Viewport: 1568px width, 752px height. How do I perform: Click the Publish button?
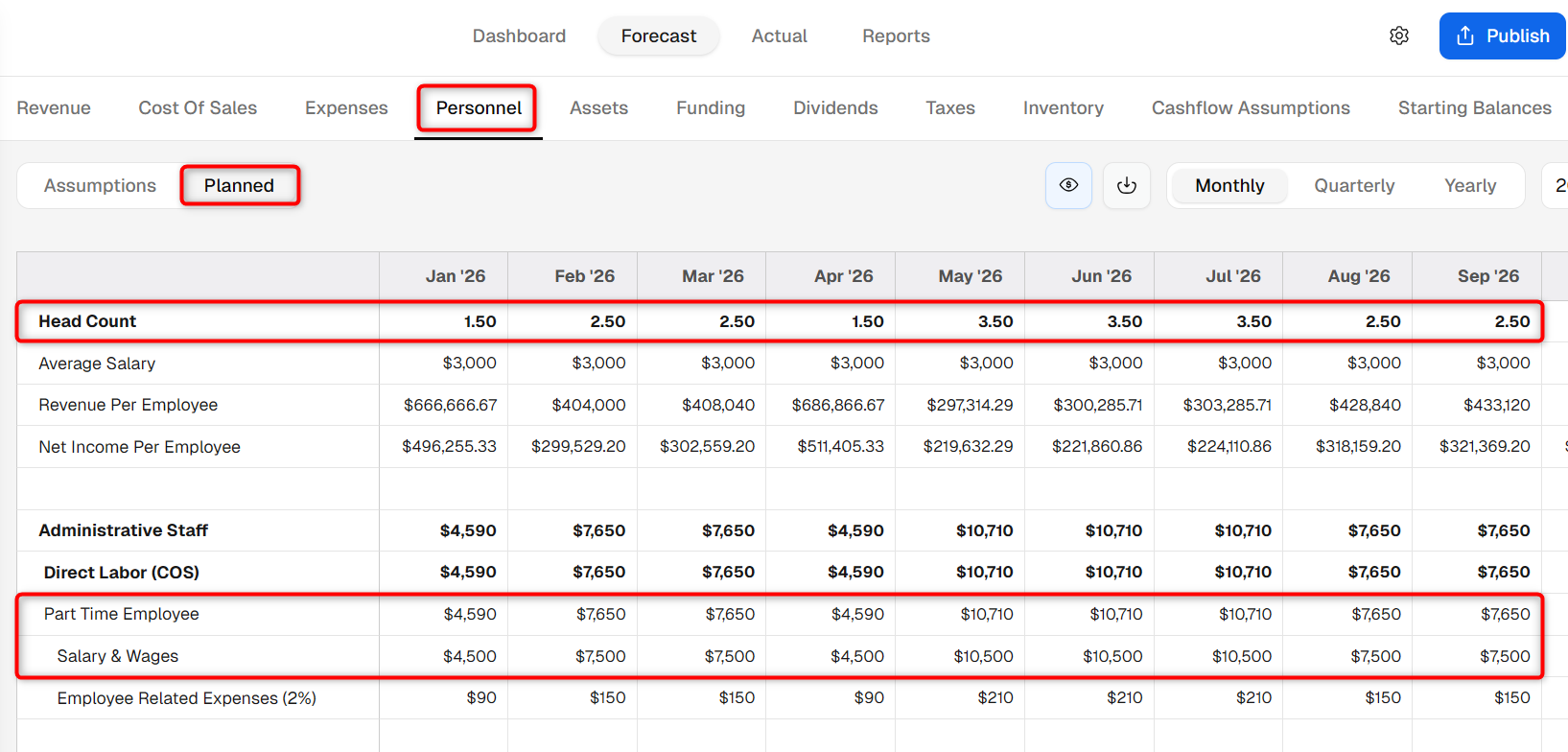click(x=1502, y=35)
